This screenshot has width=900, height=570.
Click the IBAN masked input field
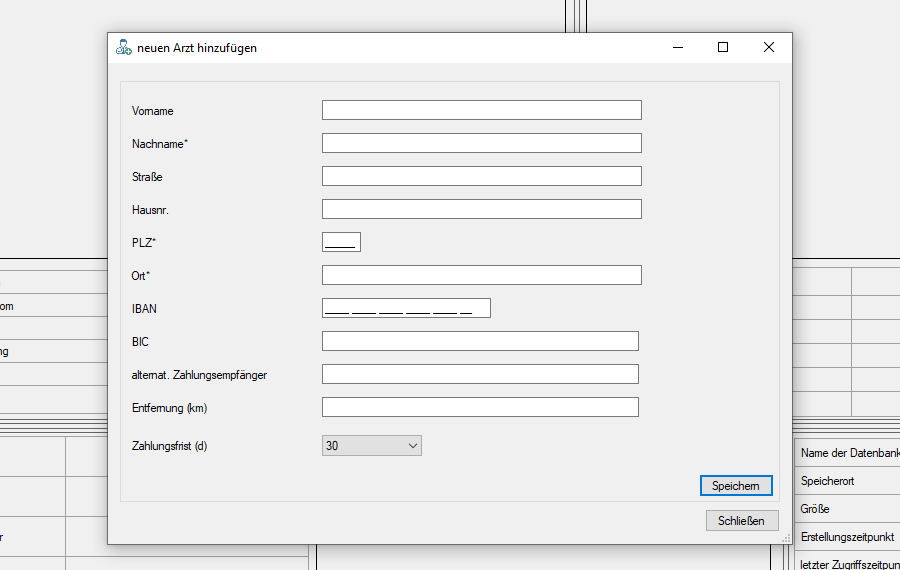pyautogui.click(x=406, y=308)
